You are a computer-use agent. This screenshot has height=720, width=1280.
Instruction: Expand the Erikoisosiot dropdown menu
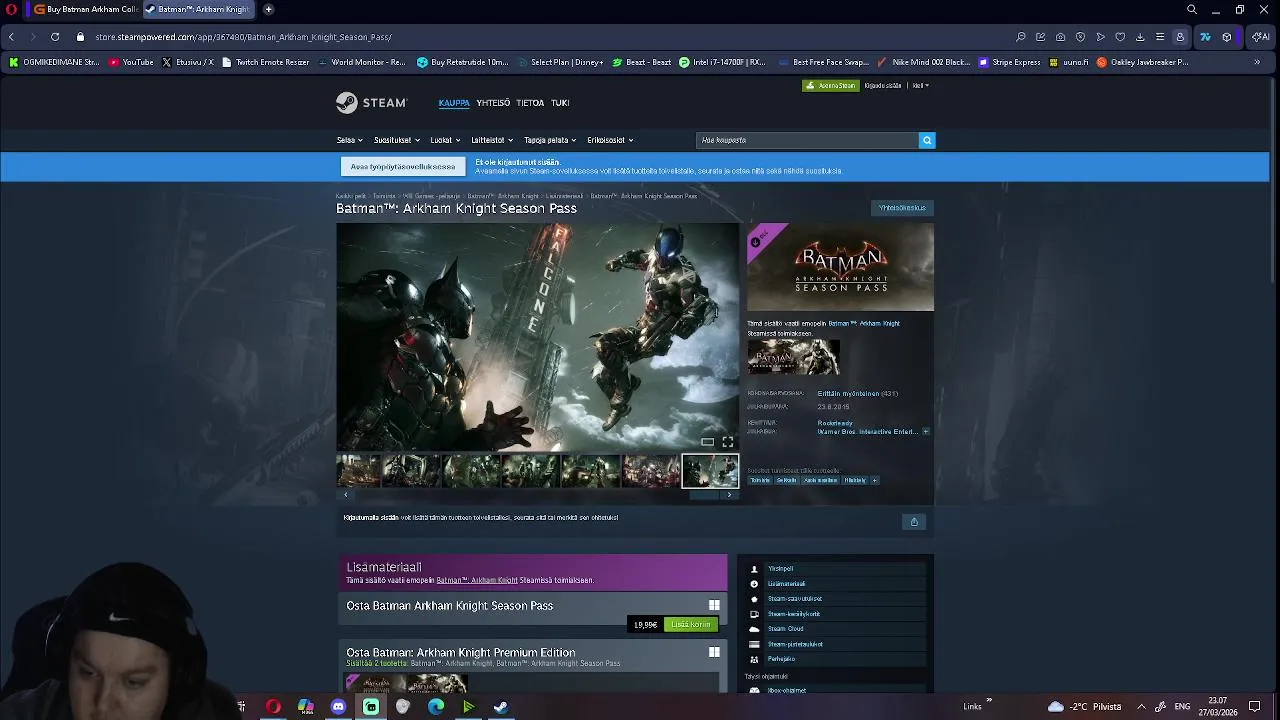pos(610,140)
